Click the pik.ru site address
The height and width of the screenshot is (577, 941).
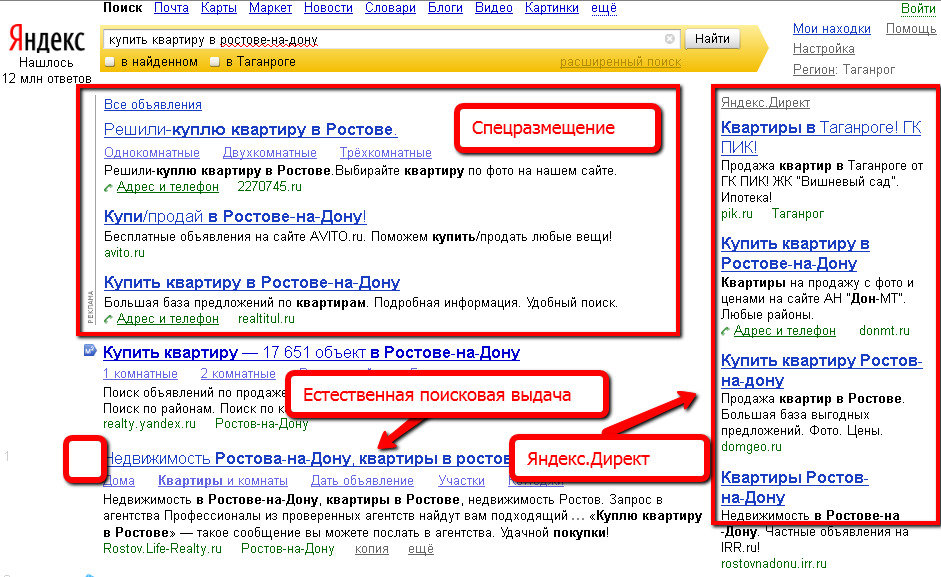pos(736,214)
